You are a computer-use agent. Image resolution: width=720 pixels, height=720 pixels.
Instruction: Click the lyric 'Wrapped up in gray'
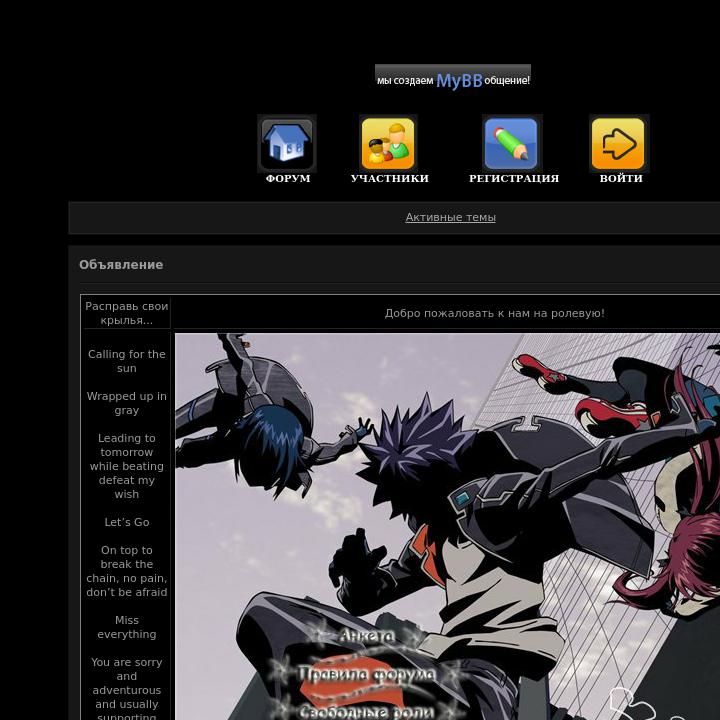[x=127, y=403]
